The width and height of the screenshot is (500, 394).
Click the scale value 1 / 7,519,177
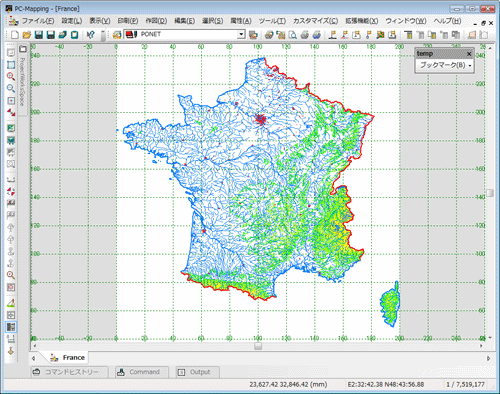pos(465,385)
